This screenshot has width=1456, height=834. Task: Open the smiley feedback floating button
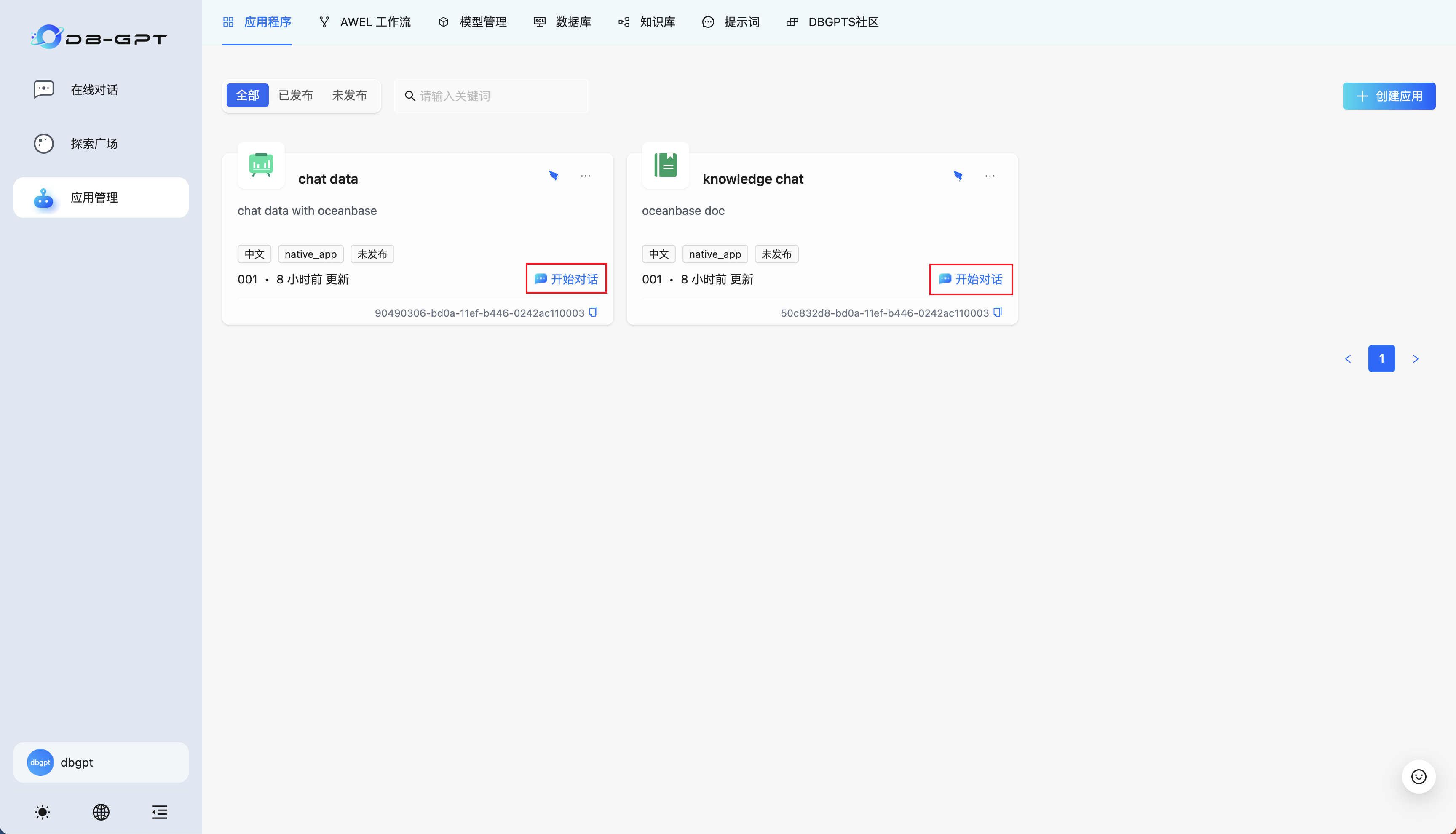pos(1418,776)
